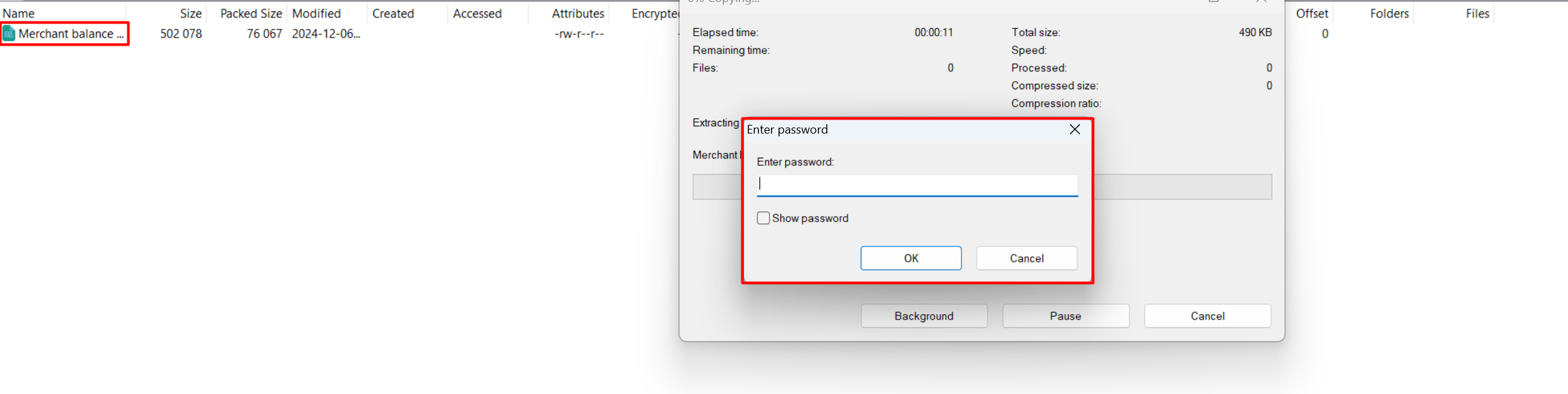Confirm the password with OK

(910, 258)
